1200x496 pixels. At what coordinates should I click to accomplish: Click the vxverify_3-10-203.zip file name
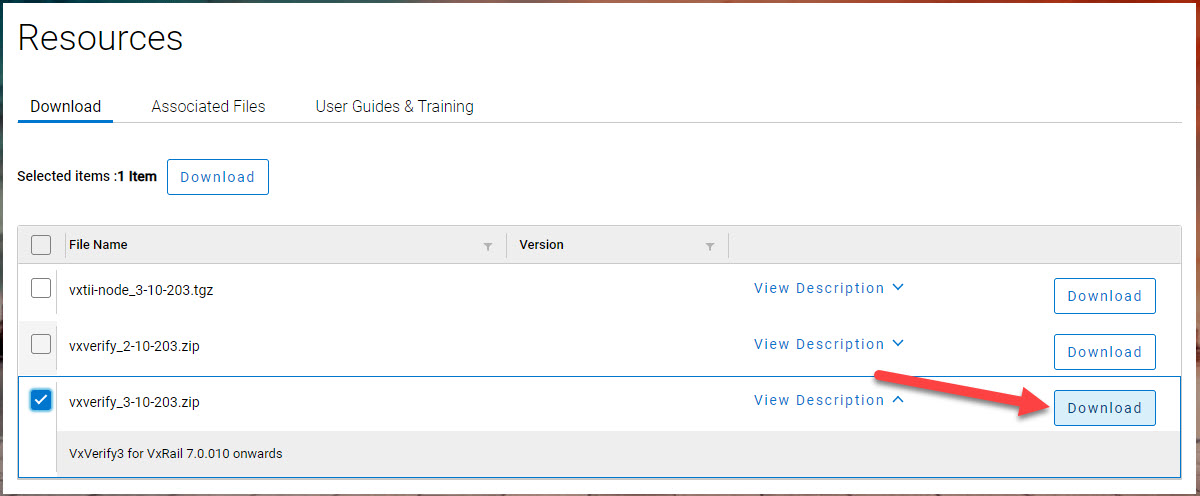coord(134,402)
